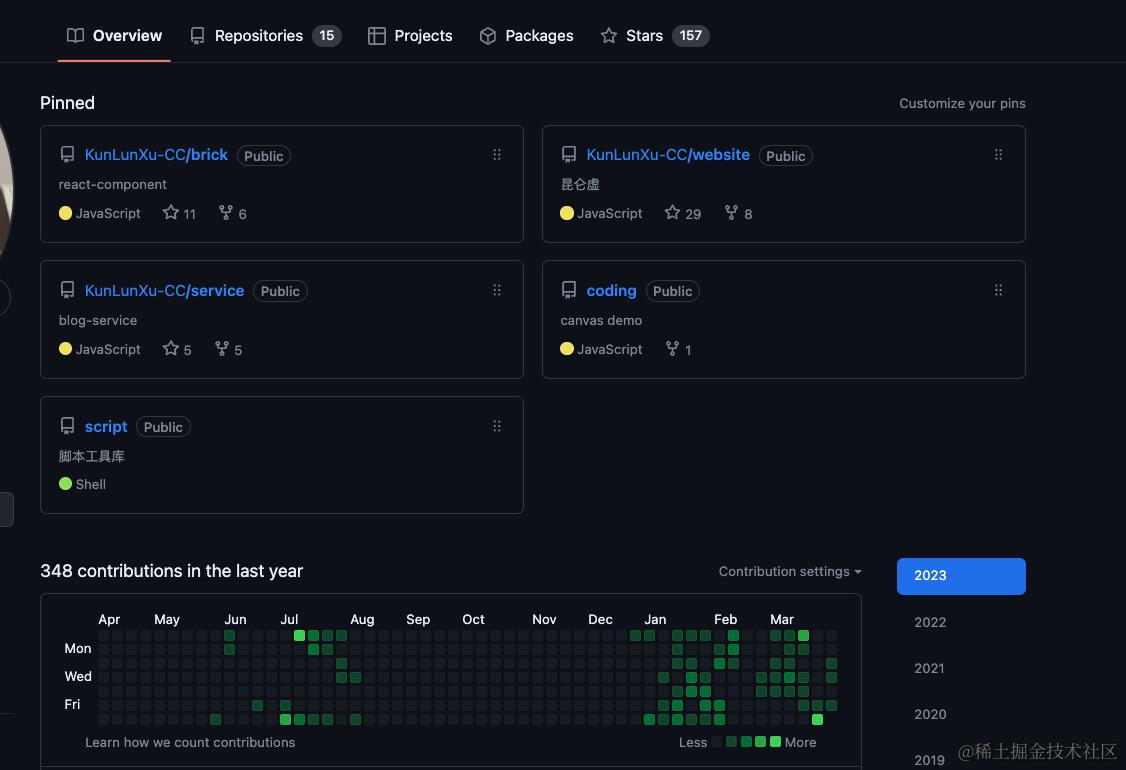Click the Public badge on script card
1126x770 pixels.
(163, 427)
